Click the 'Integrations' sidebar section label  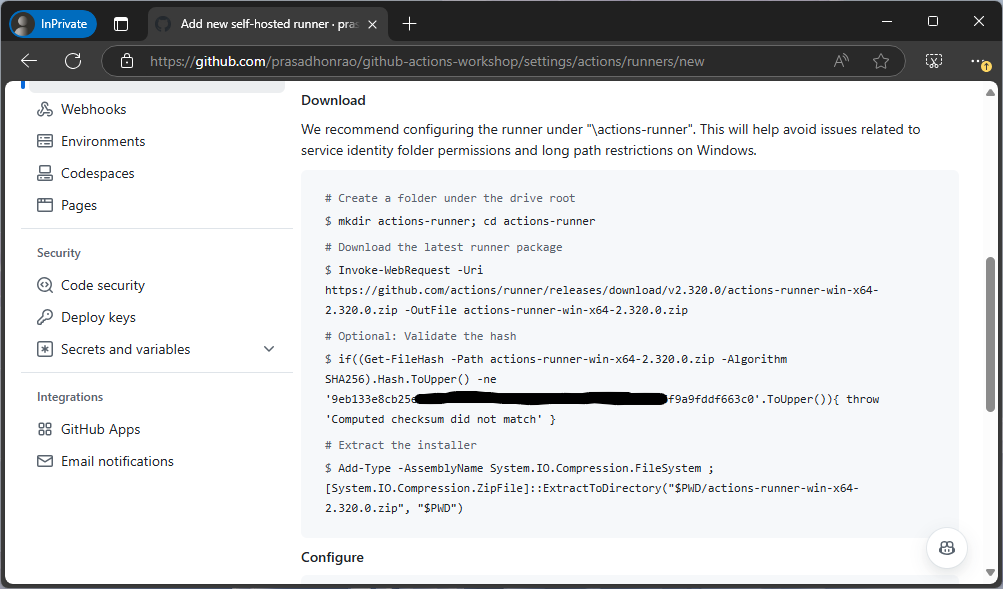[x=70, y=397]
